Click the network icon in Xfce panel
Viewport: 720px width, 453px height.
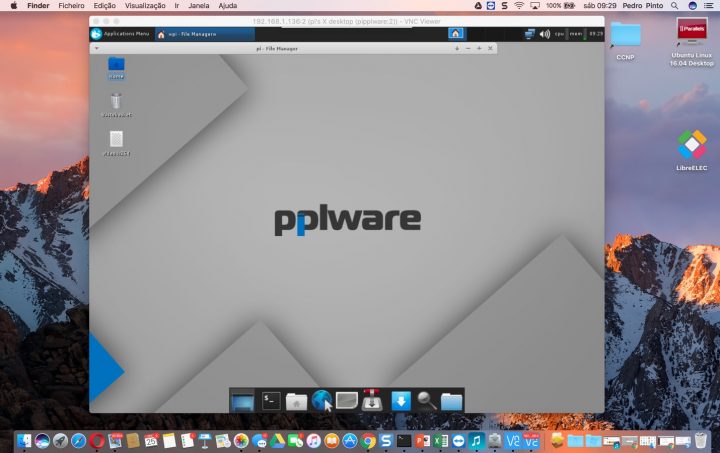pos(529,34)
